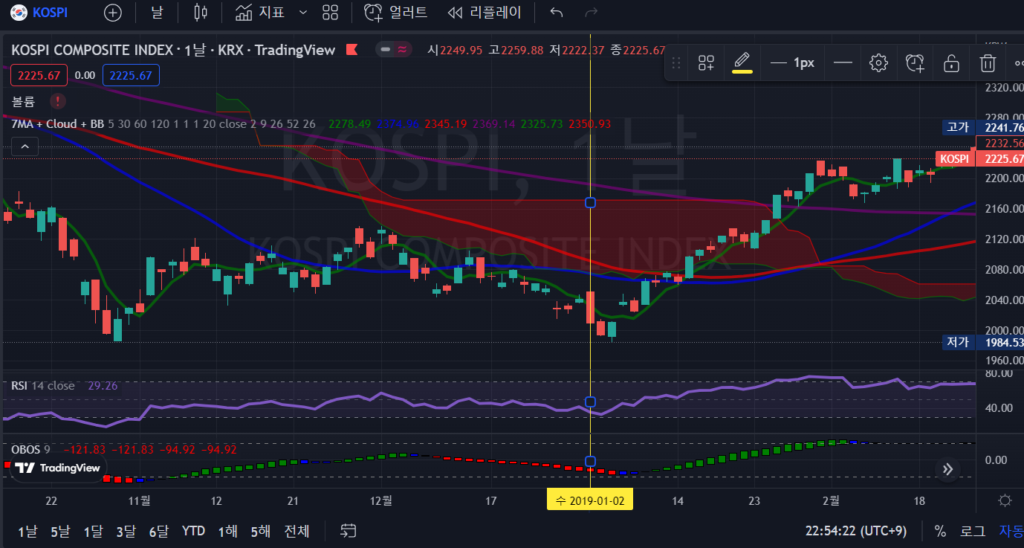Open the candlestick chart style selector
Image resolution: width=1024 pixels, height=548 pixels.
200,13
